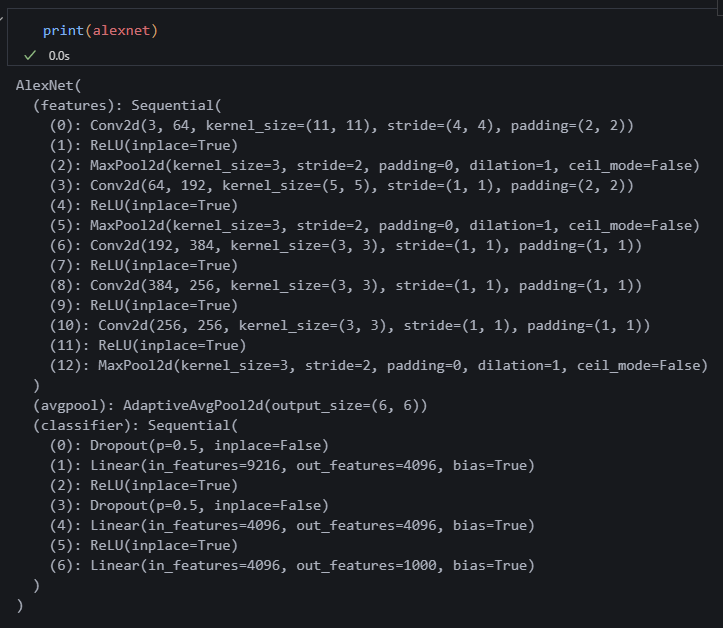Click (11): ReLU(inplace=True) line

pos(148,345)
